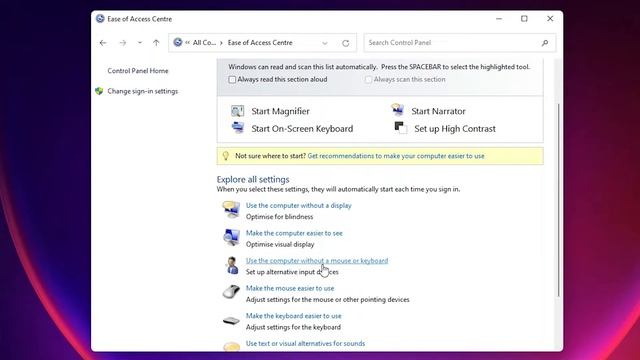640x360 pixels.
Task: Click the High Contrast icon
Action: [x=400, y=128]
